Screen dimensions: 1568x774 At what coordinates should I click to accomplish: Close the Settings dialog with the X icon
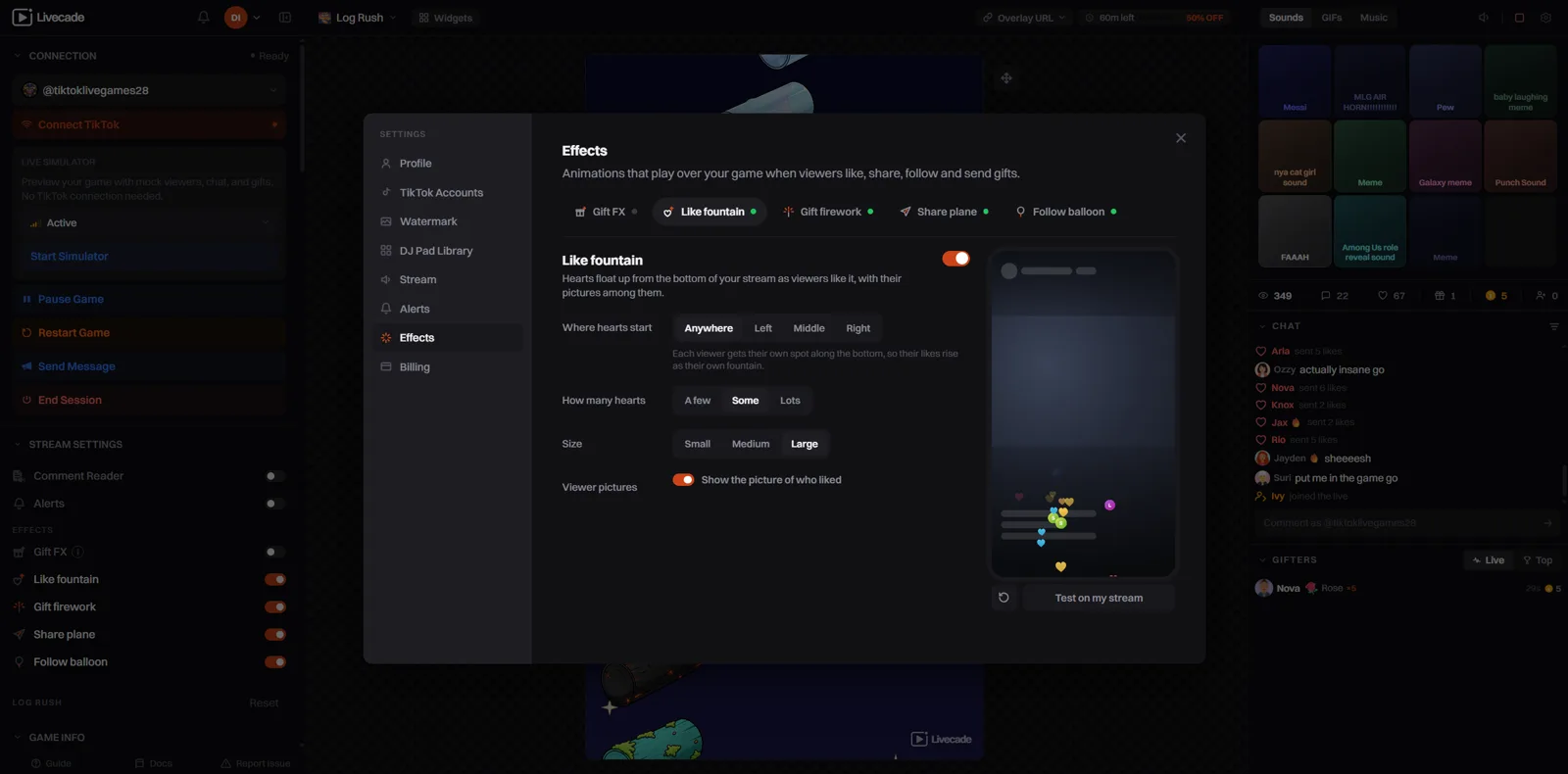coord(1181,138)
